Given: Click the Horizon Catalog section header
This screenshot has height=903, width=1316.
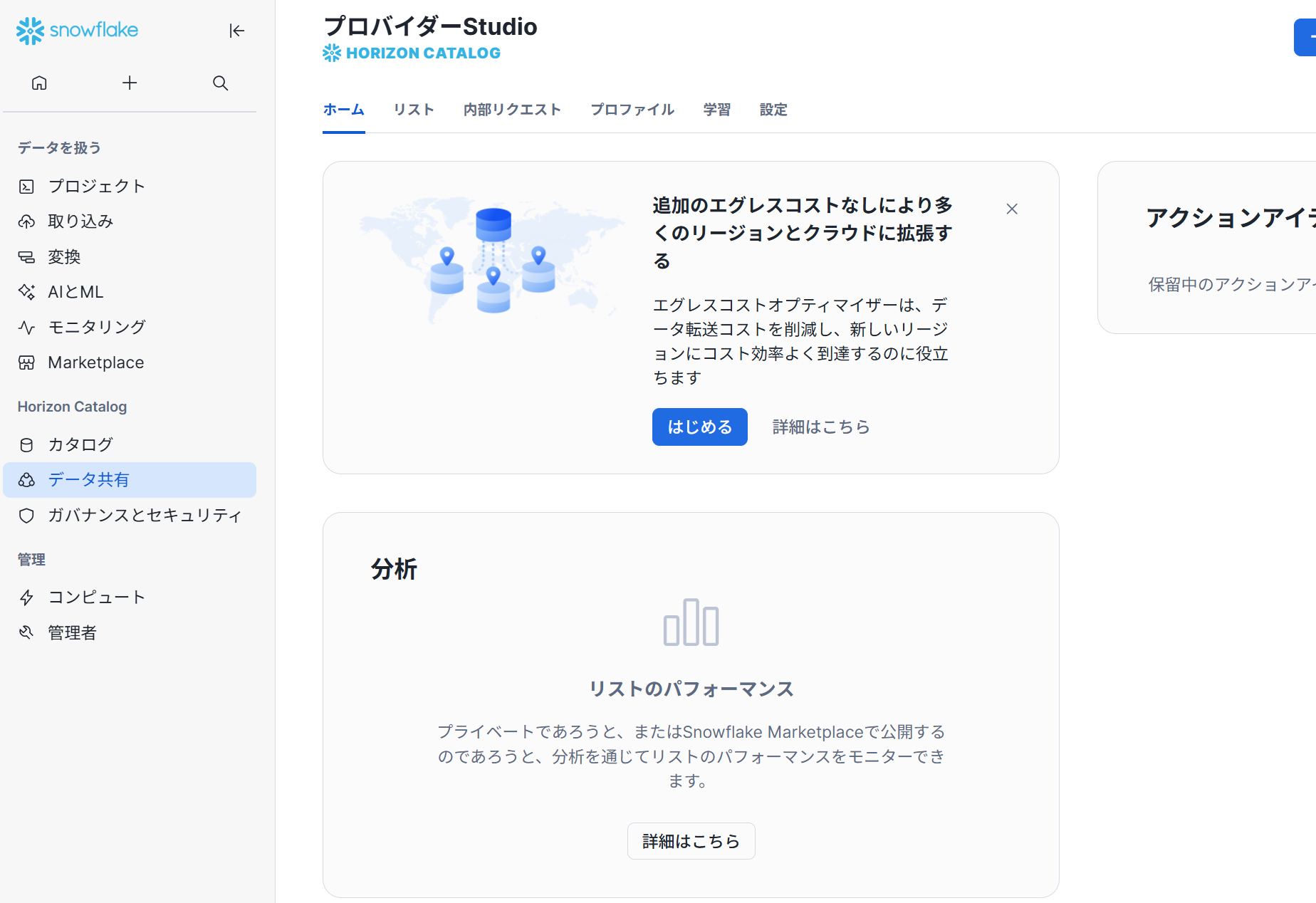Looking at the screenshot, I should (72, 407).
